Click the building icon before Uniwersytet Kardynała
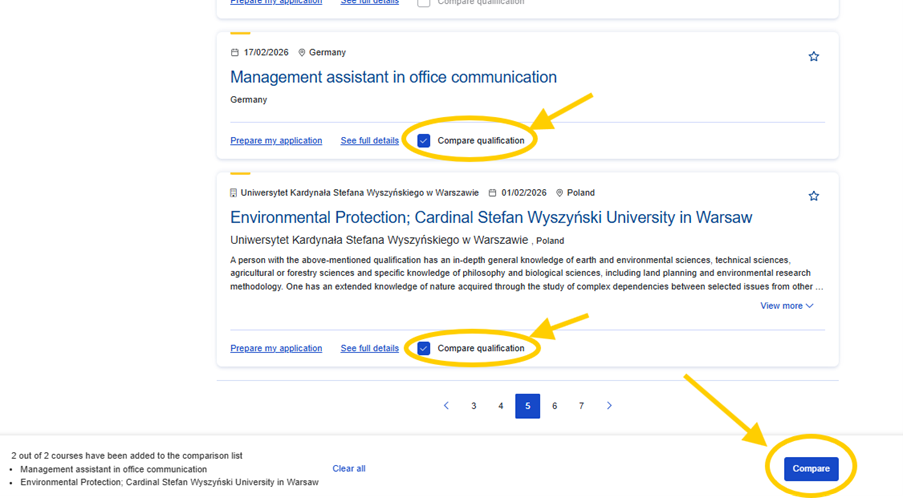The width and height of the screenshot is (903, 498). point(234,193)
